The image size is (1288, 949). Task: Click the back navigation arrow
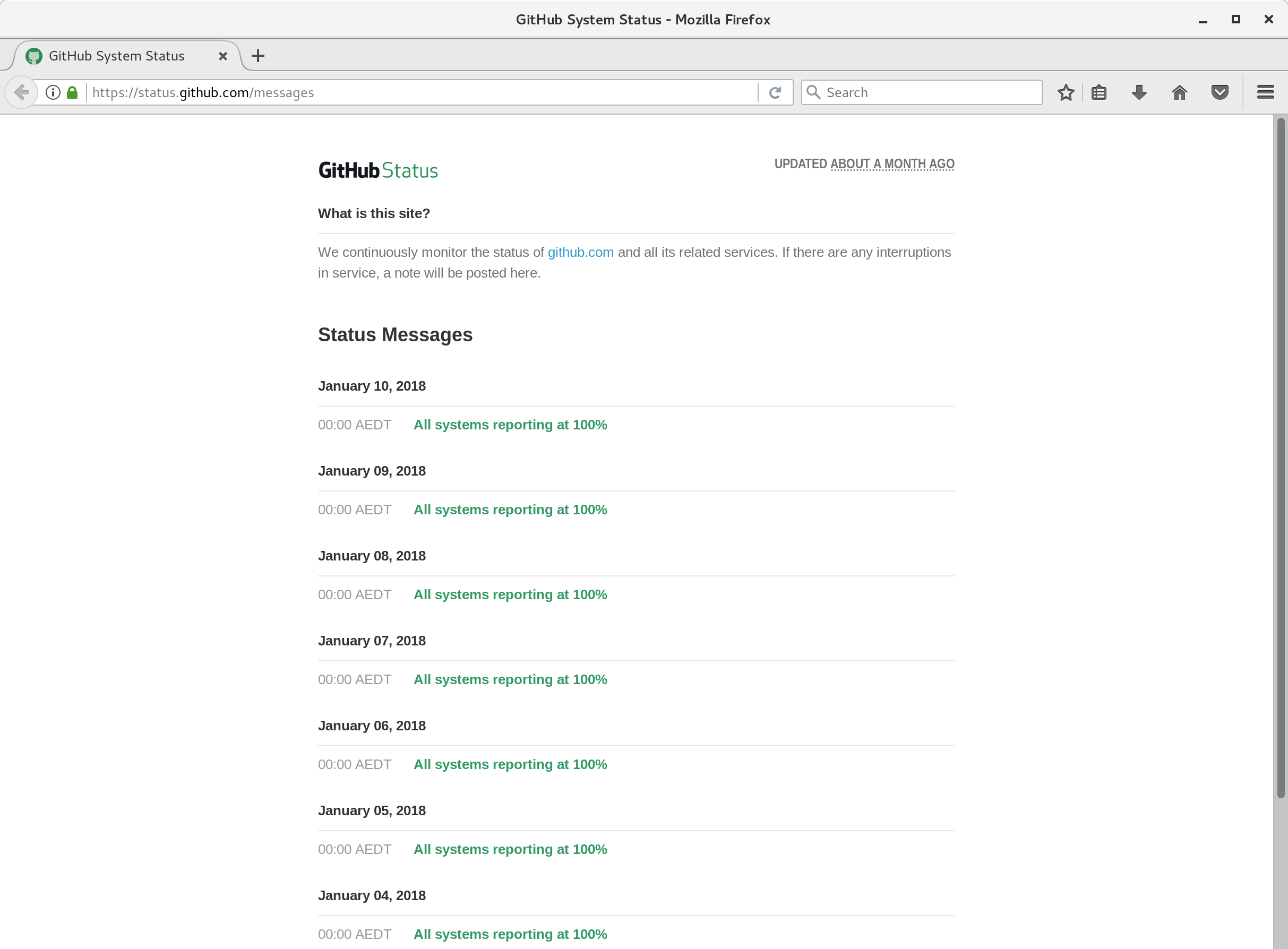[21, 92]
